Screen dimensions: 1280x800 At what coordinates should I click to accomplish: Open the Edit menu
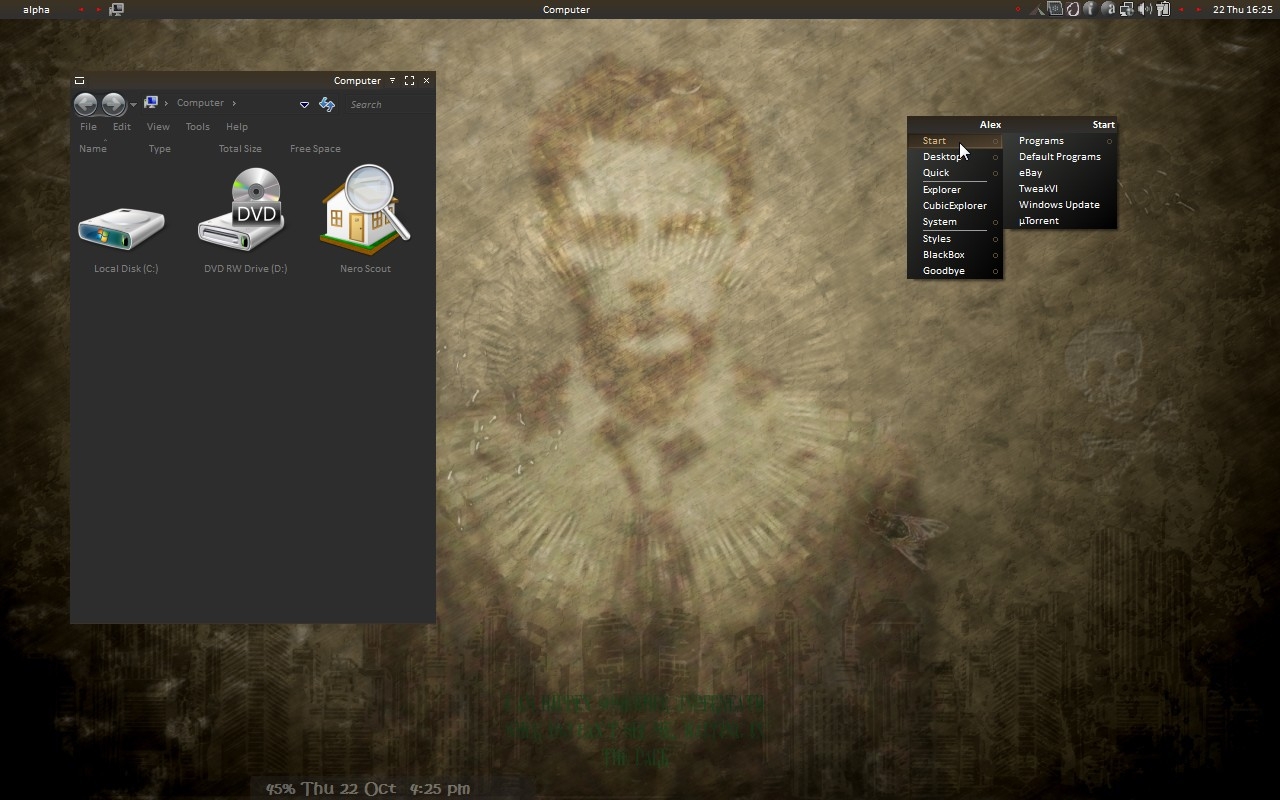122,127
